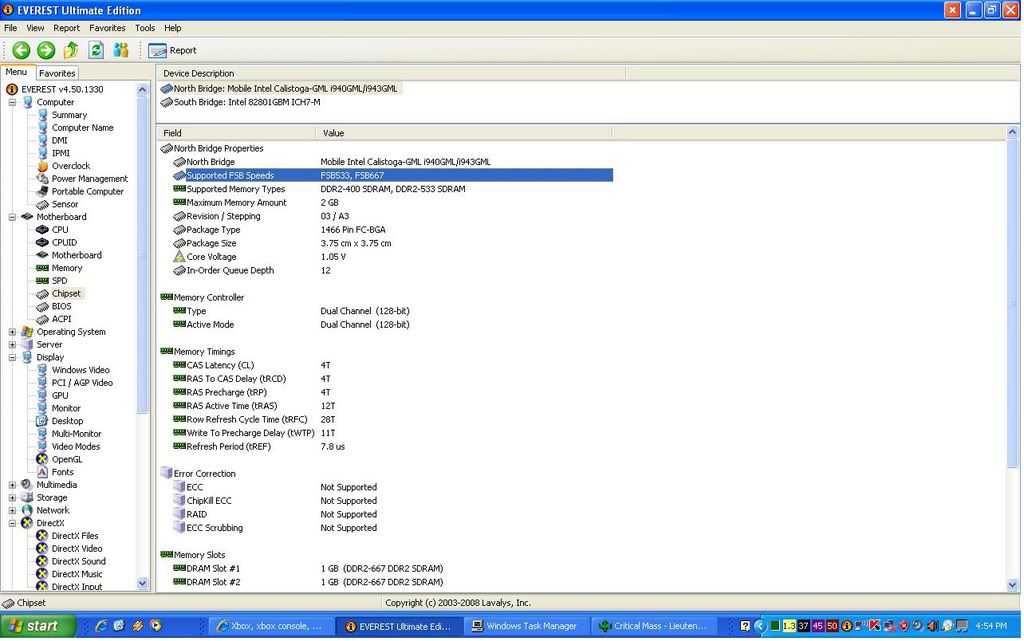
Task: Expand the Server tree node
Action: coord(12,345)
